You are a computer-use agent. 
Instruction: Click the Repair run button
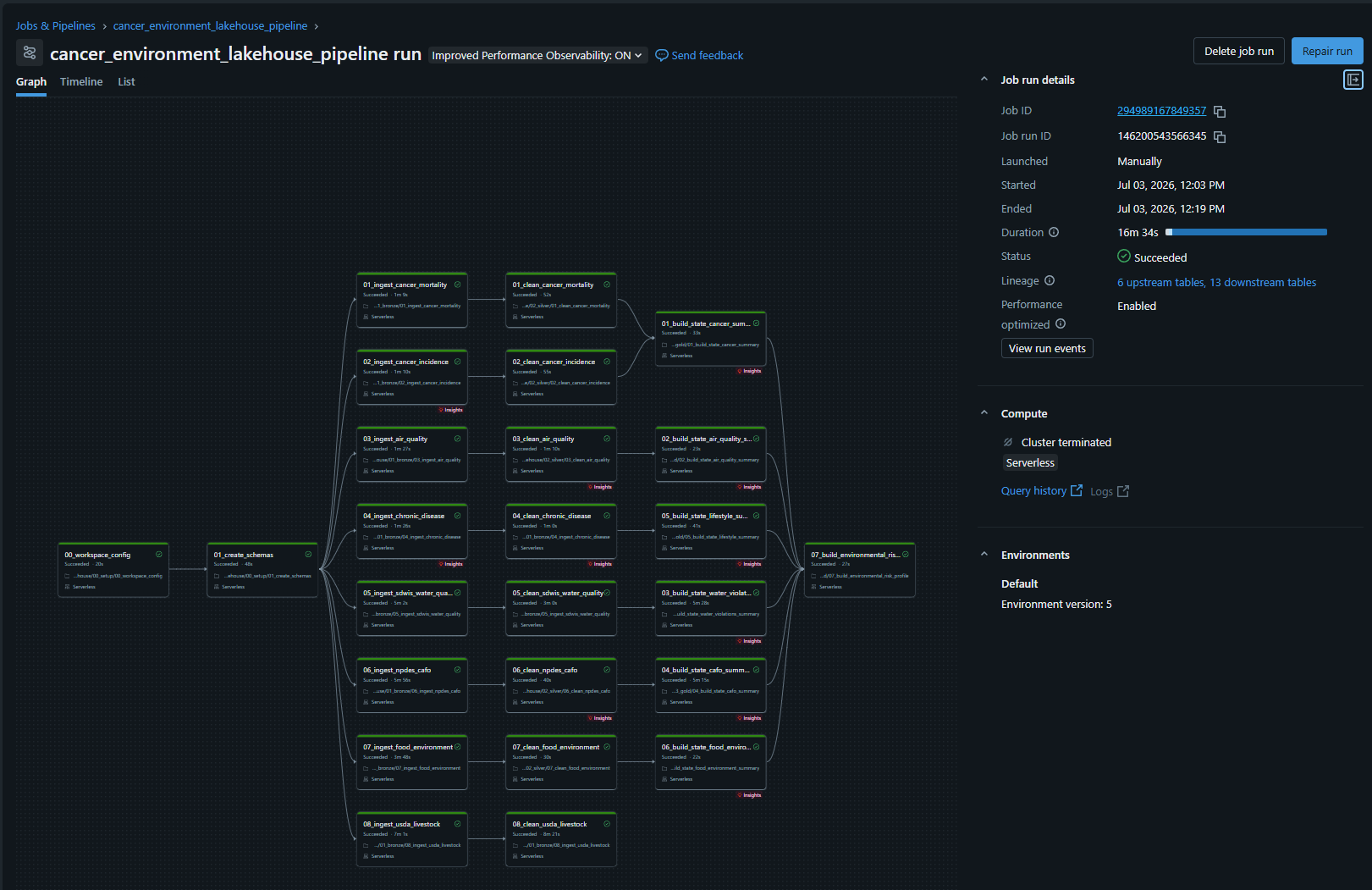[1327, 51]
